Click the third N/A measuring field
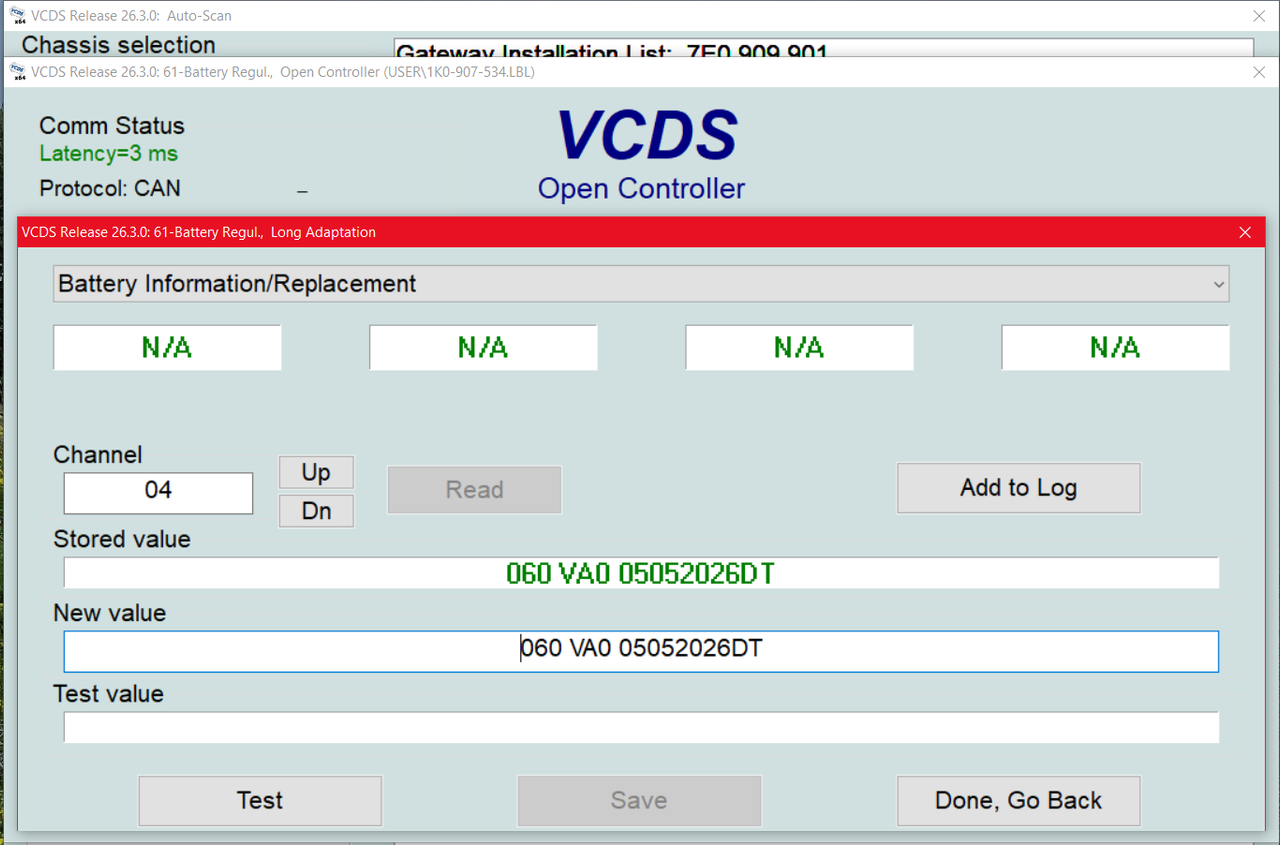 [799, 348]
